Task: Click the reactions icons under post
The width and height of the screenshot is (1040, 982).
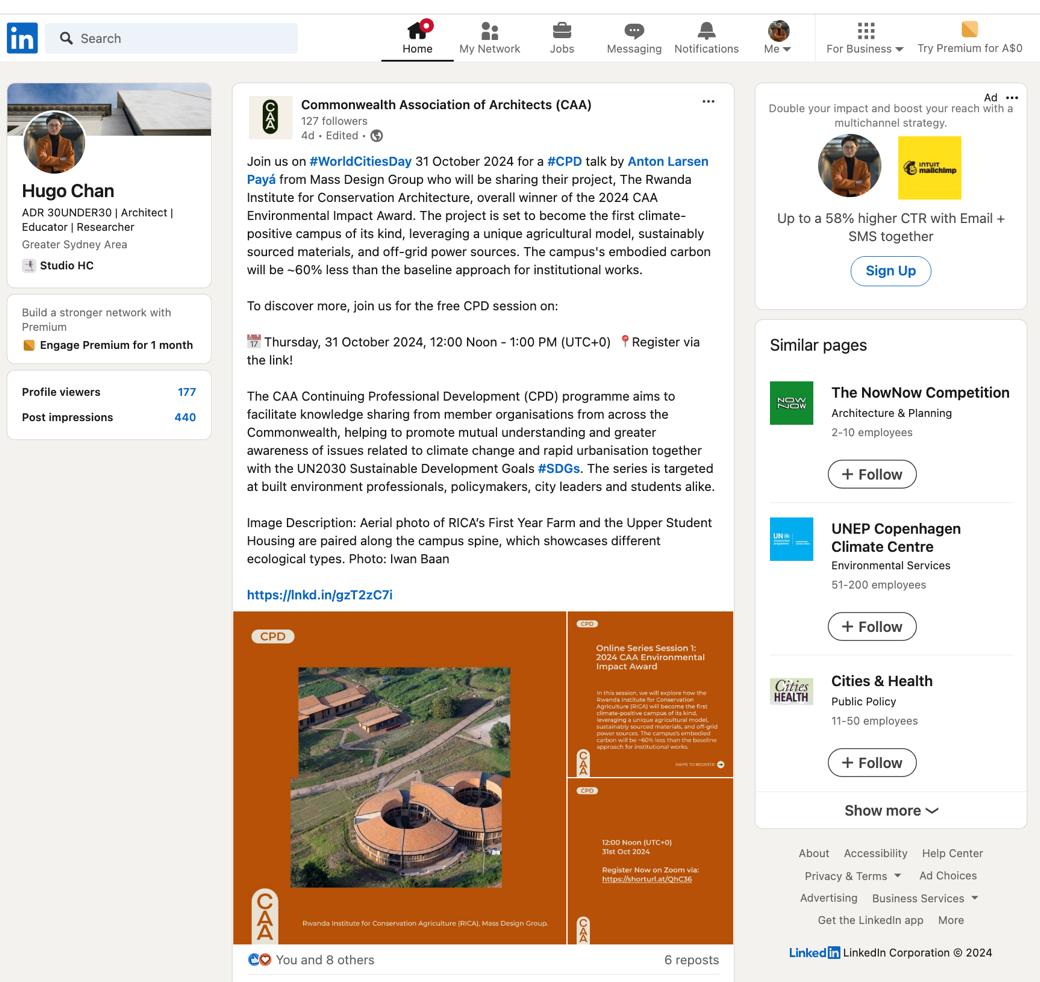Action: [259, 959]
